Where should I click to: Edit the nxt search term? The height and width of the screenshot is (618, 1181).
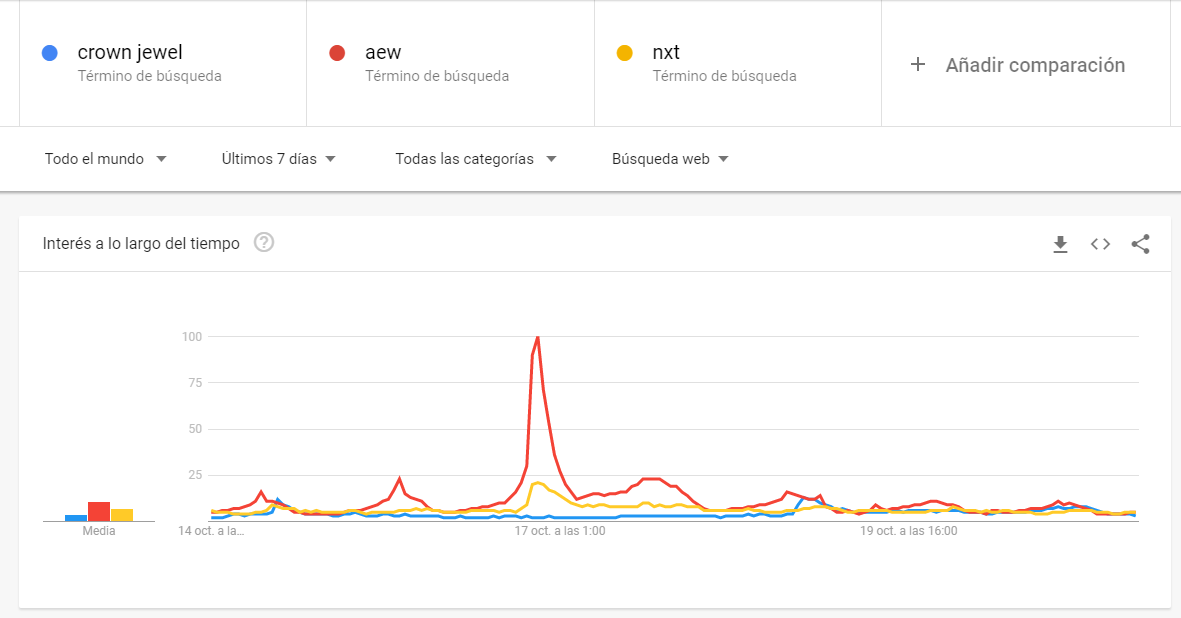[x=666, y=52]
